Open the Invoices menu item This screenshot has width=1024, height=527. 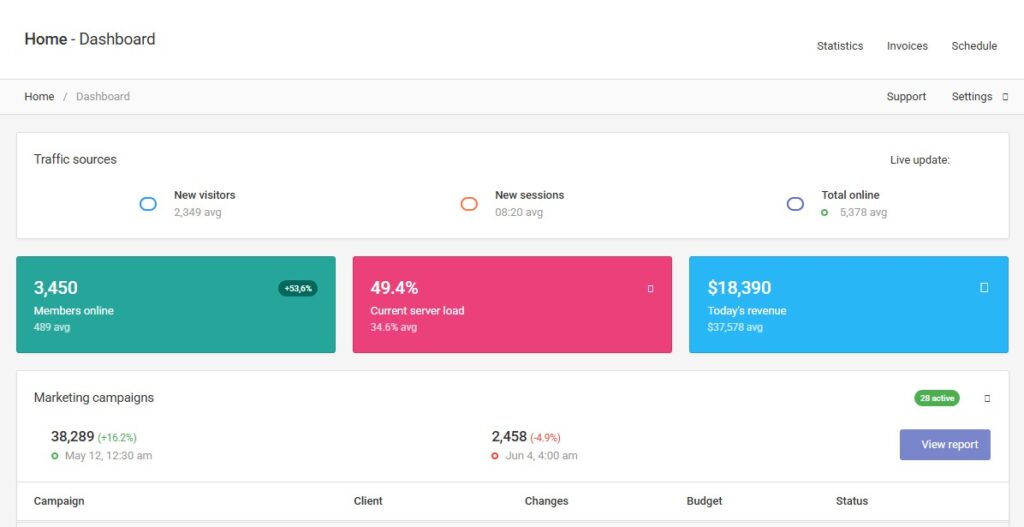coord(907,46)
